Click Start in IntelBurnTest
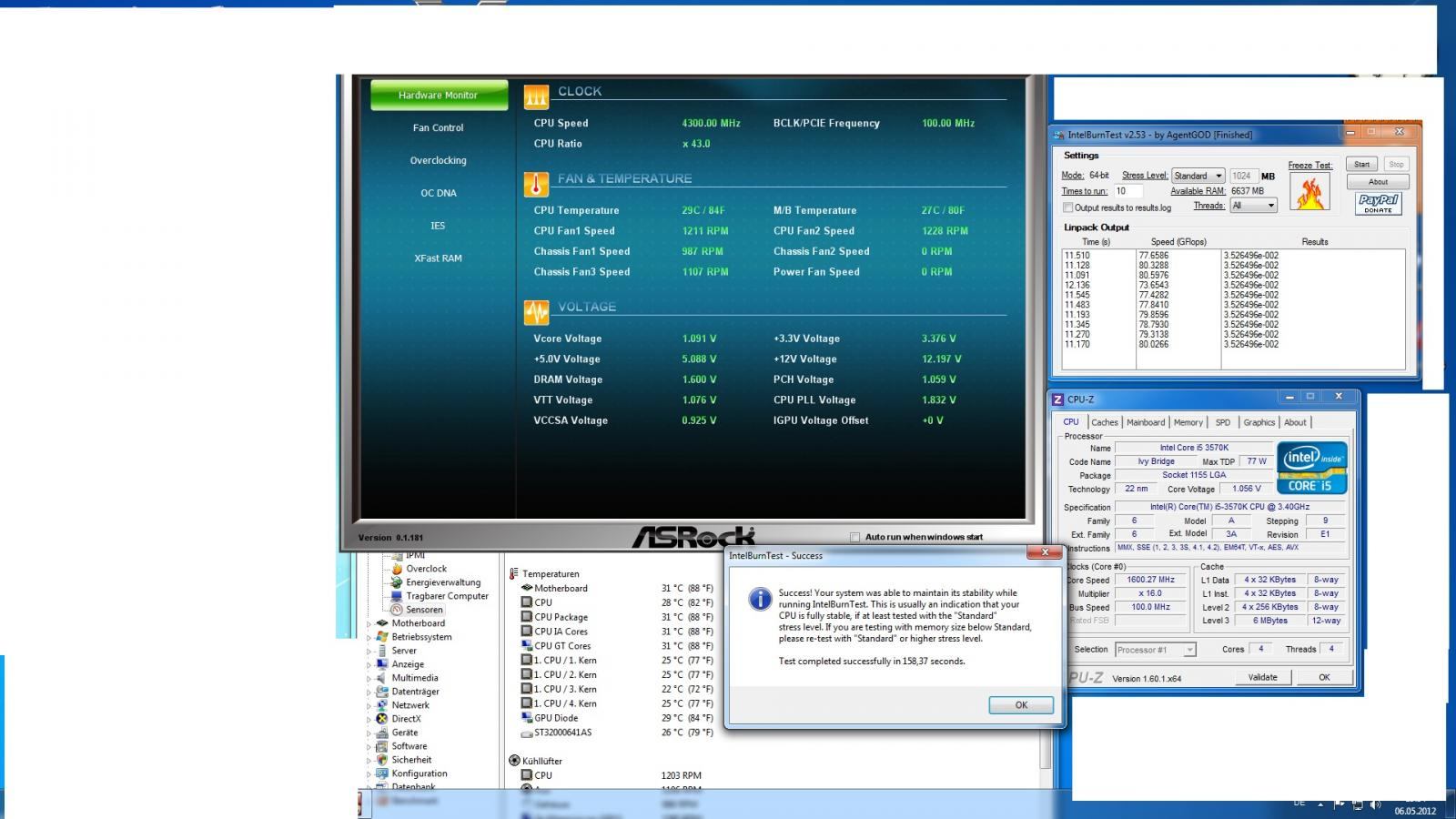Viewport: 1456px width, 819px height. 1361,165
